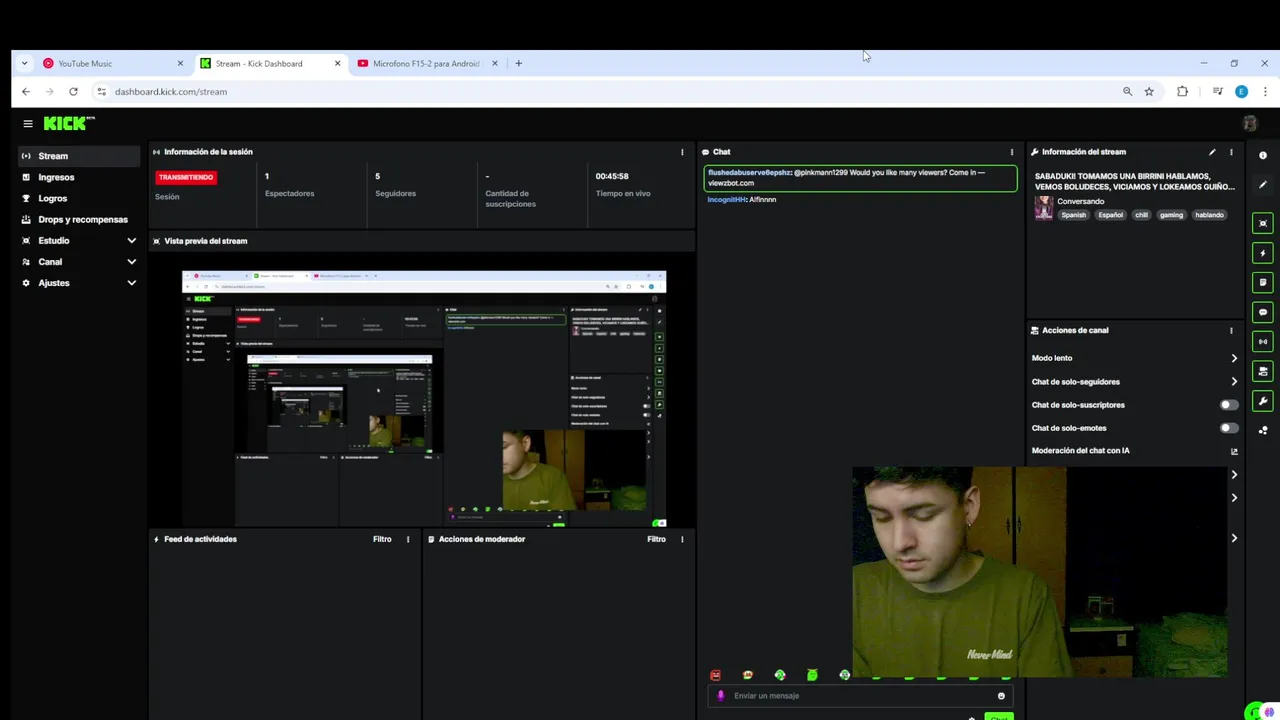This screenshot has height=720, width=1280.
Task: Open the hamburger menu beside the Kick logo
Action: (28, 123)
